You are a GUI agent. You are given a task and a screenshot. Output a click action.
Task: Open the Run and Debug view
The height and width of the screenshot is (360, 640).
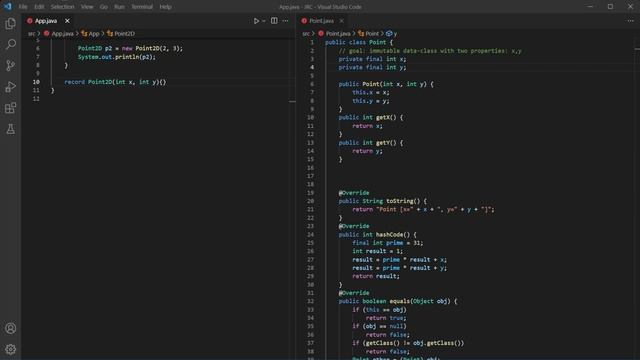(11, 87)
